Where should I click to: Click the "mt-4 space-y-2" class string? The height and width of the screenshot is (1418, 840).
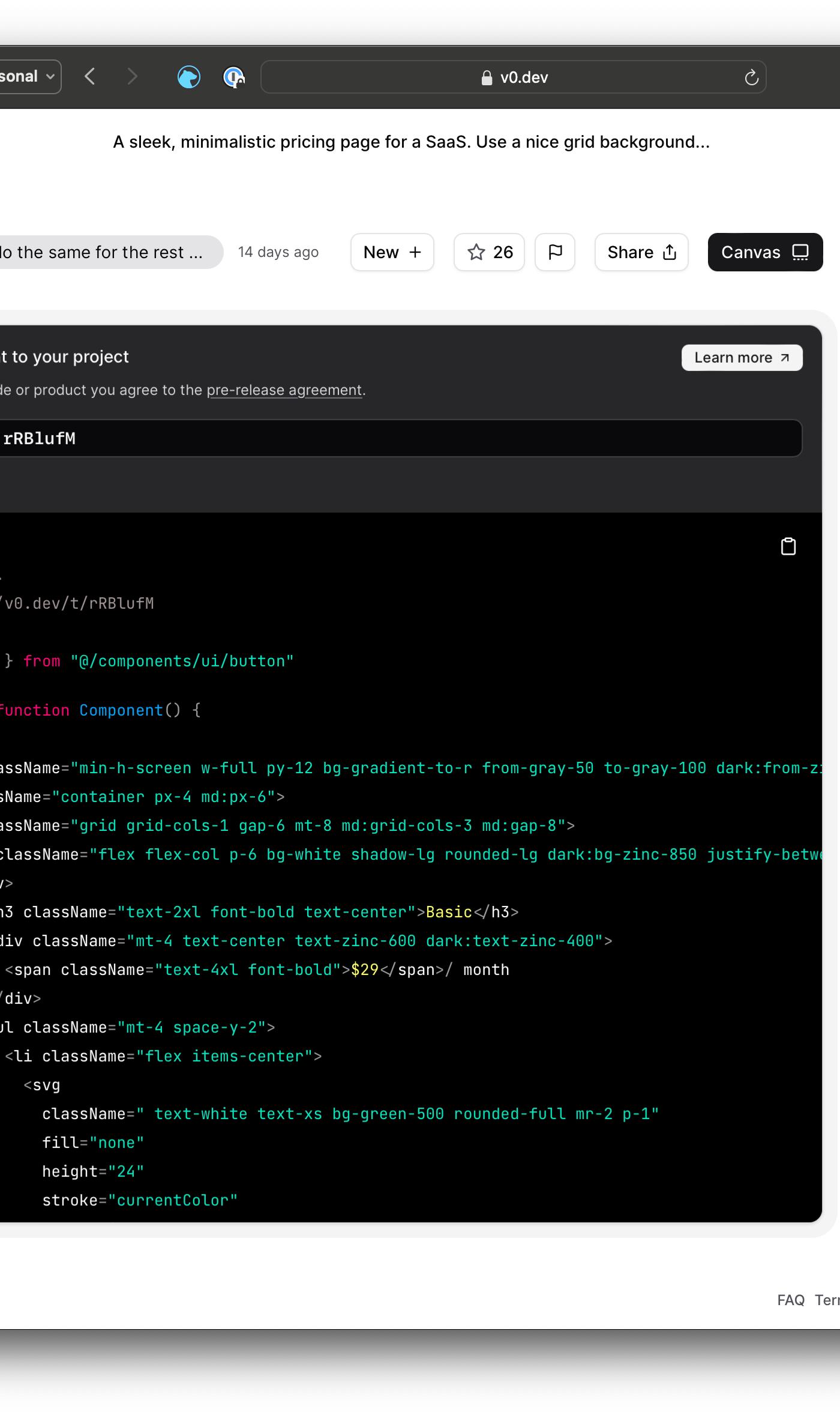[192, 1027]
